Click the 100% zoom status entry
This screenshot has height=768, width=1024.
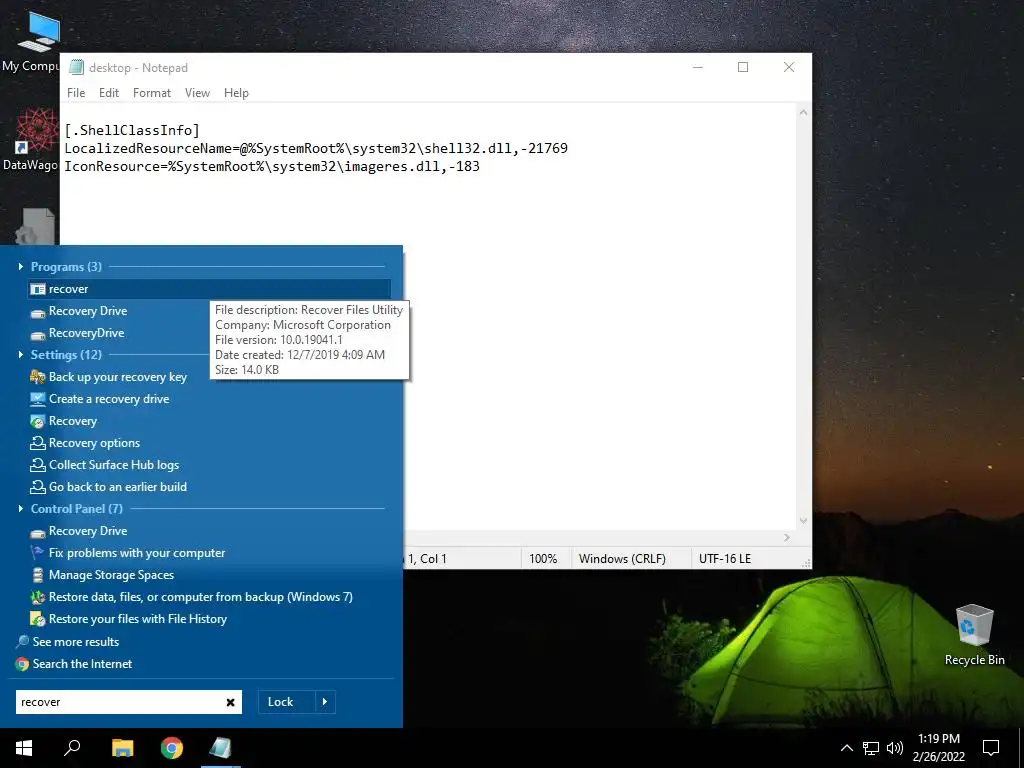pyautogui.click(x=543, y=559)
